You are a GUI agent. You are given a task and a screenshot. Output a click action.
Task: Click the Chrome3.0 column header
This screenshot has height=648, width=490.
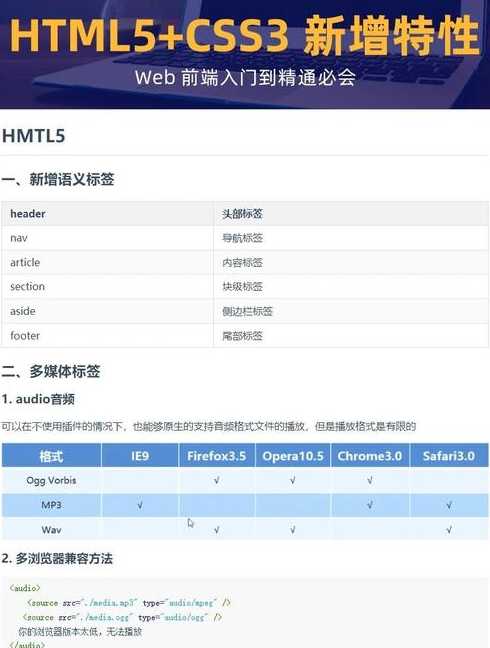tap(370, 456)
